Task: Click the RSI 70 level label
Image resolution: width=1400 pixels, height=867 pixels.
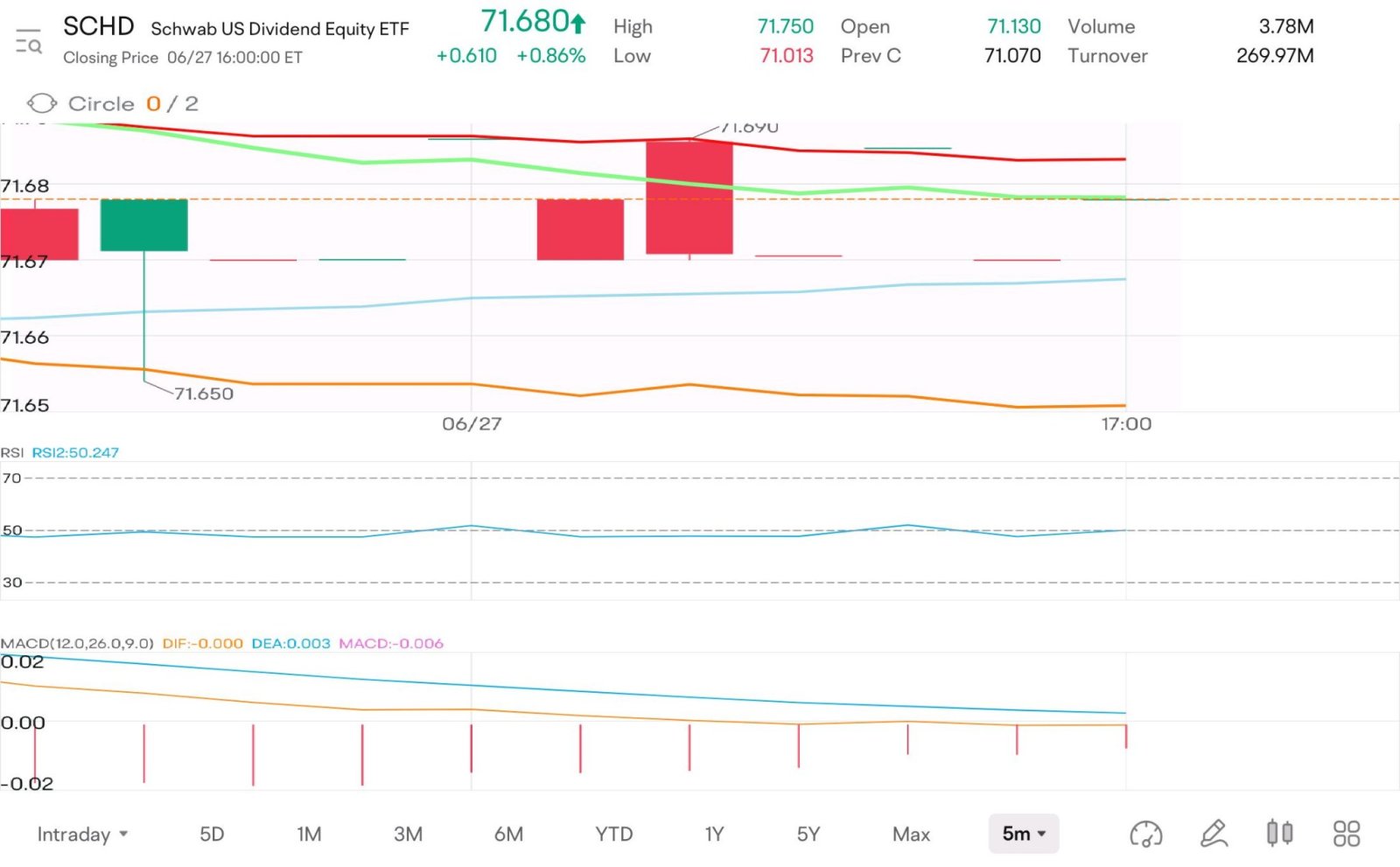Action: pos(11,479)
